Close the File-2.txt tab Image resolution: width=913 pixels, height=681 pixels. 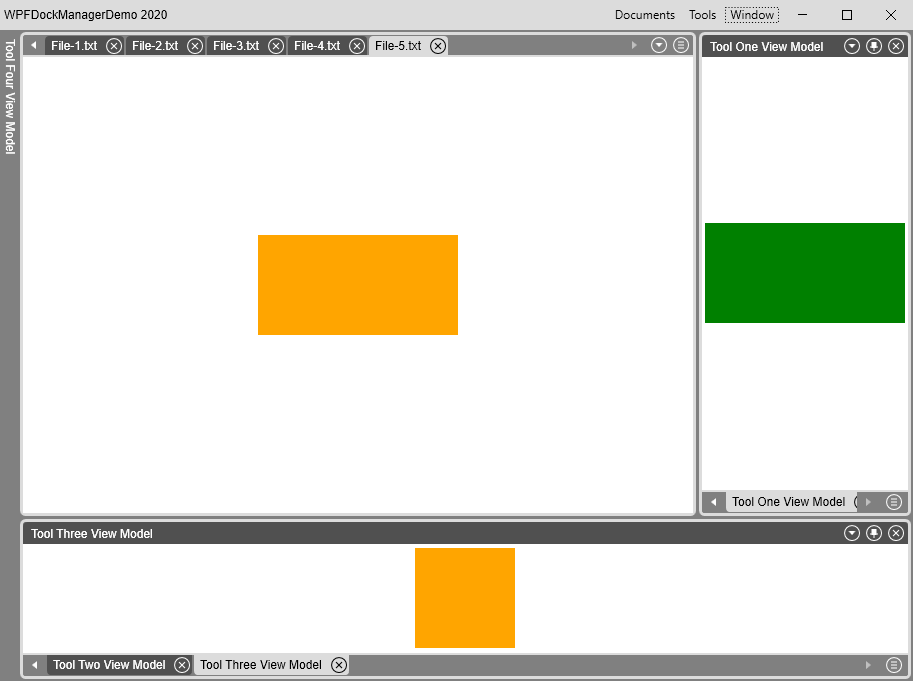pos(195,46)
